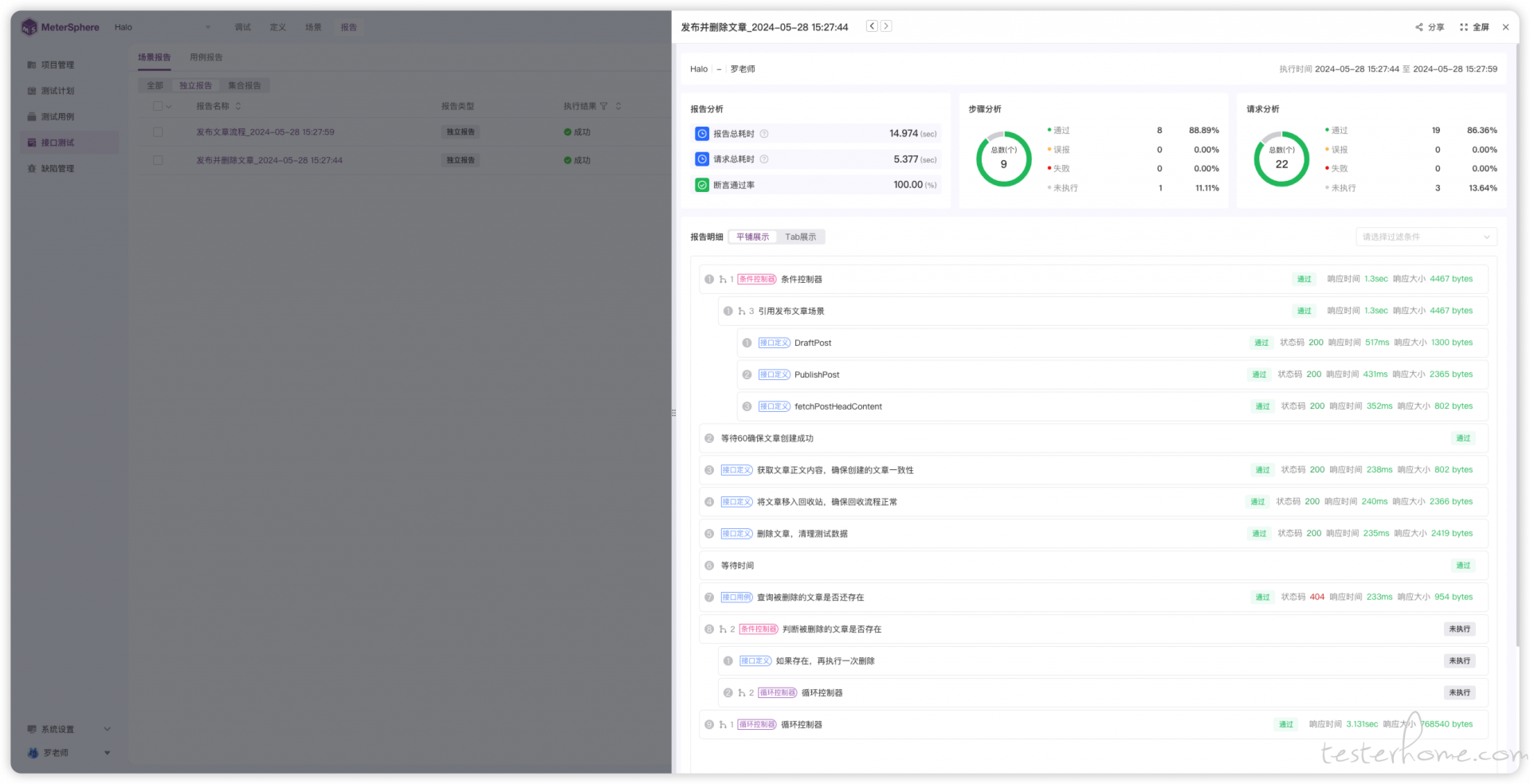Toggle the select-all checkbox in table header
Viewport: 1530px width, 784px height.
pyautogui.click(x=158, y=106)
